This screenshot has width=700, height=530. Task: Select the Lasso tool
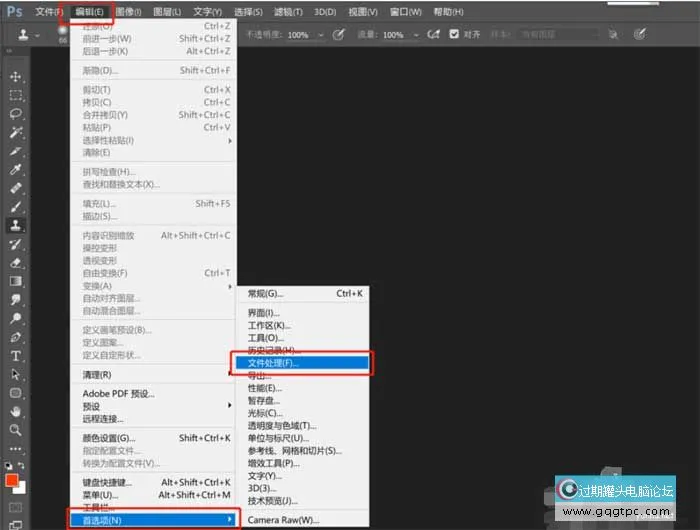pyautogui.click(x=16, y=114)
